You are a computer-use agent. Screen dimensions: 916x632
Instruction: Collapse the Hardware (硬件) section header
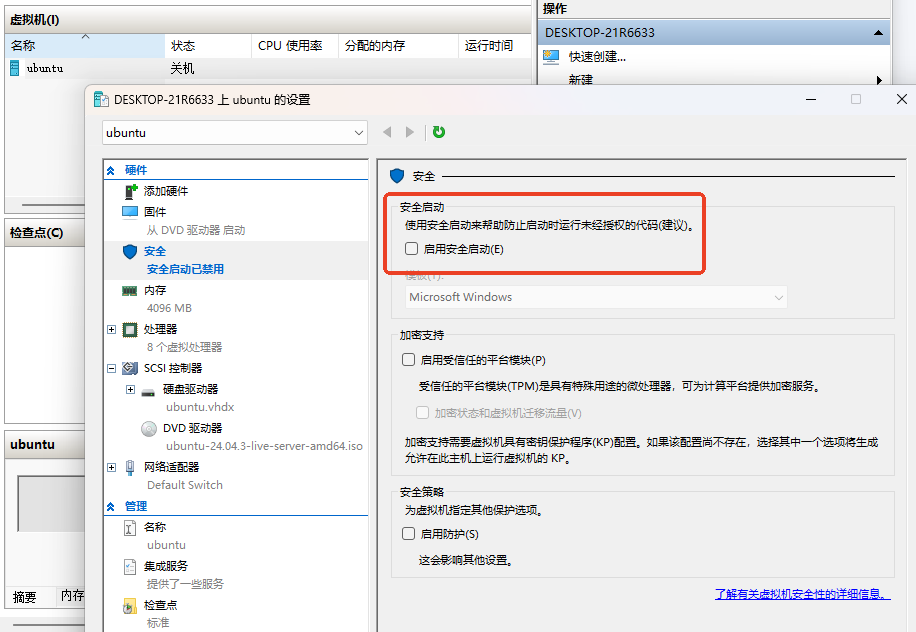(x=110, y=171)
